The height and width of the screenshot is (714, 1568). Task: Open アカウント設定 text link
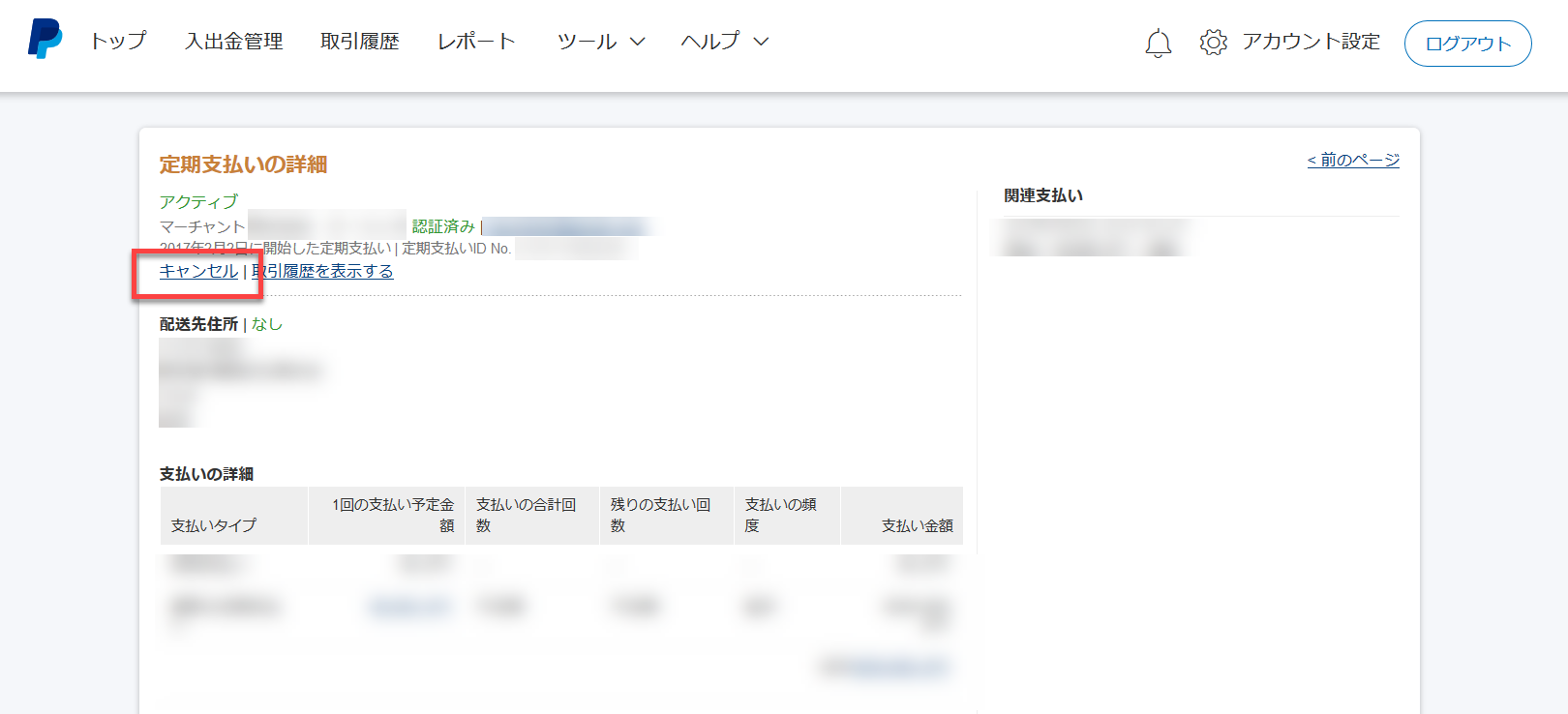(x=1311, y=42)
